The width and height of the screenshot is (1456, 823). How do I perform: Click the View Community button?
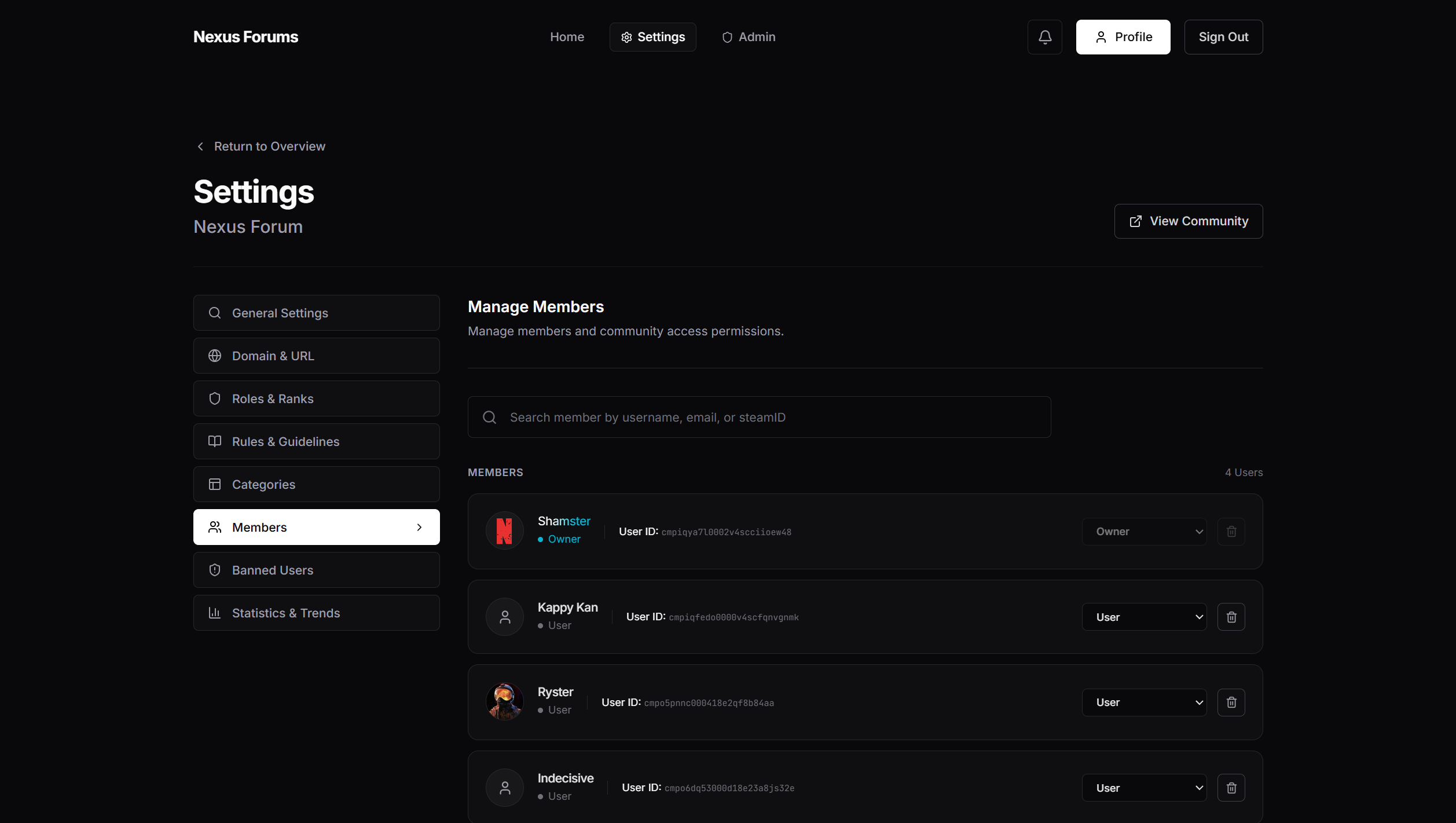tap(1189, 221)
